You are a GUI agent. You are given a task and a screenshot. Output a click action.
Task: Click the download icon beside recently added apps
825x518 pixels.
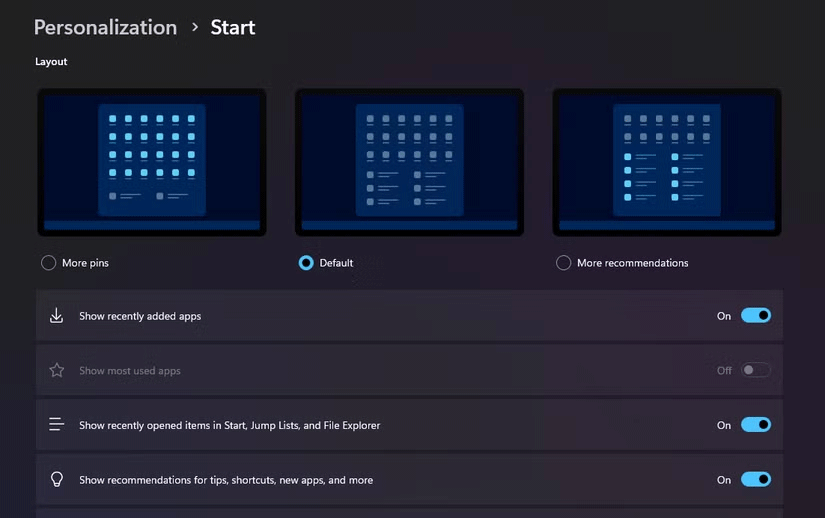(x=57, y=316)
